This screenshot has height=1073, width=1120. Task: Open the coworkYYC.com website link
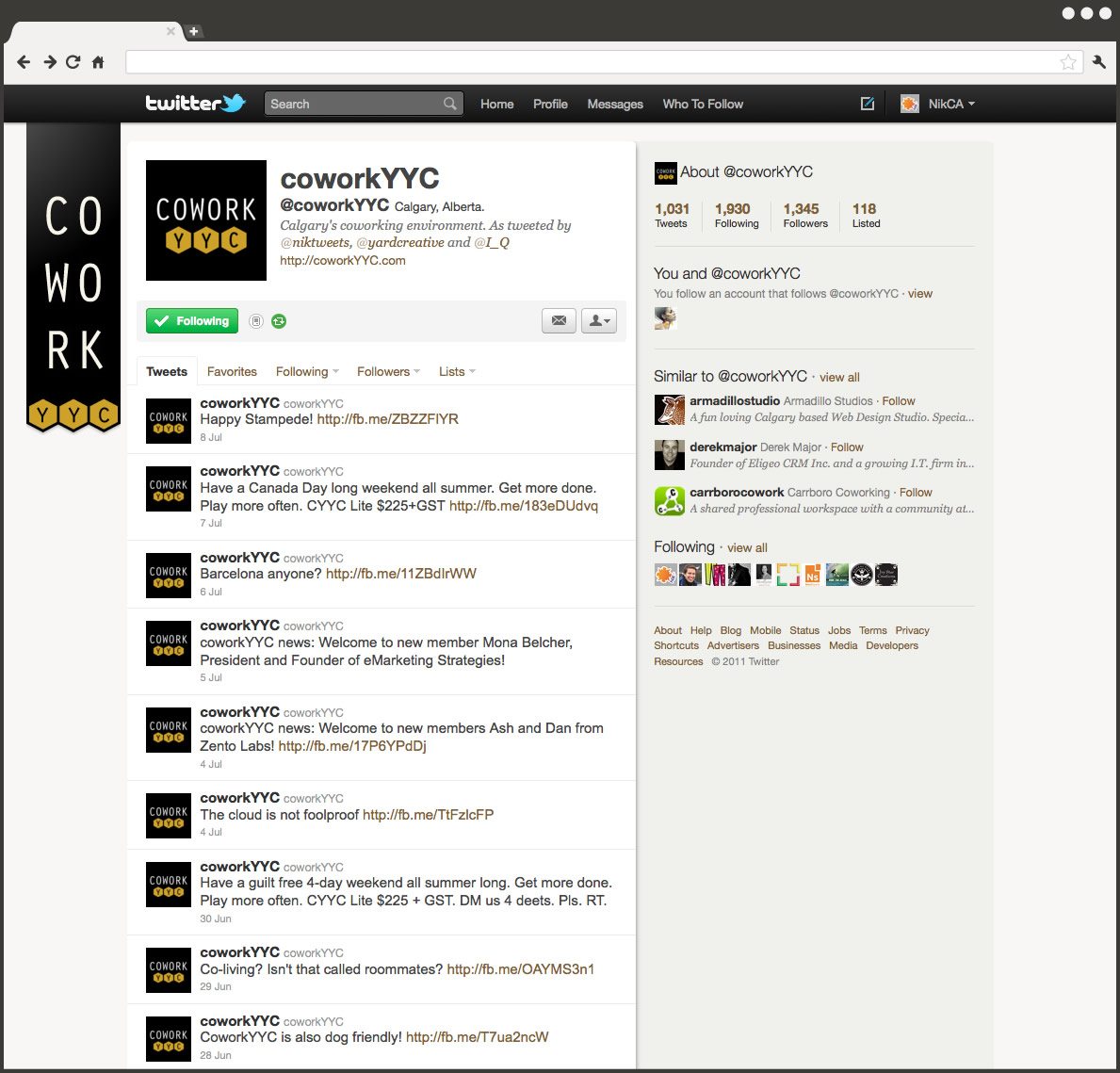coord(343,260)
